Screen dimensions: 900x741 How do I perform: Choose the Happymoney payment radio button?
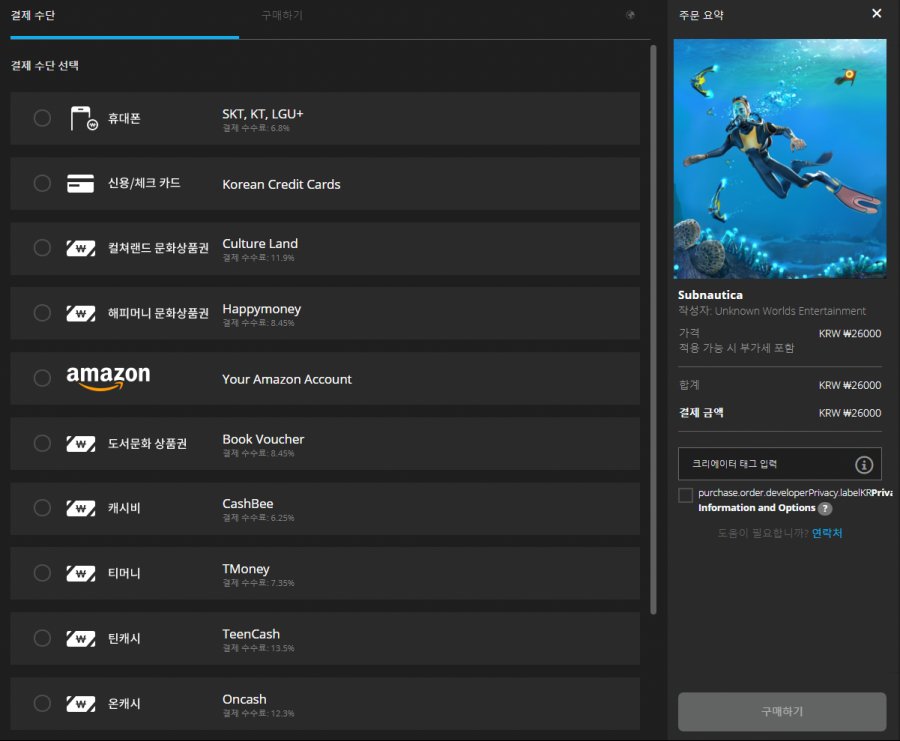[42, 313]
